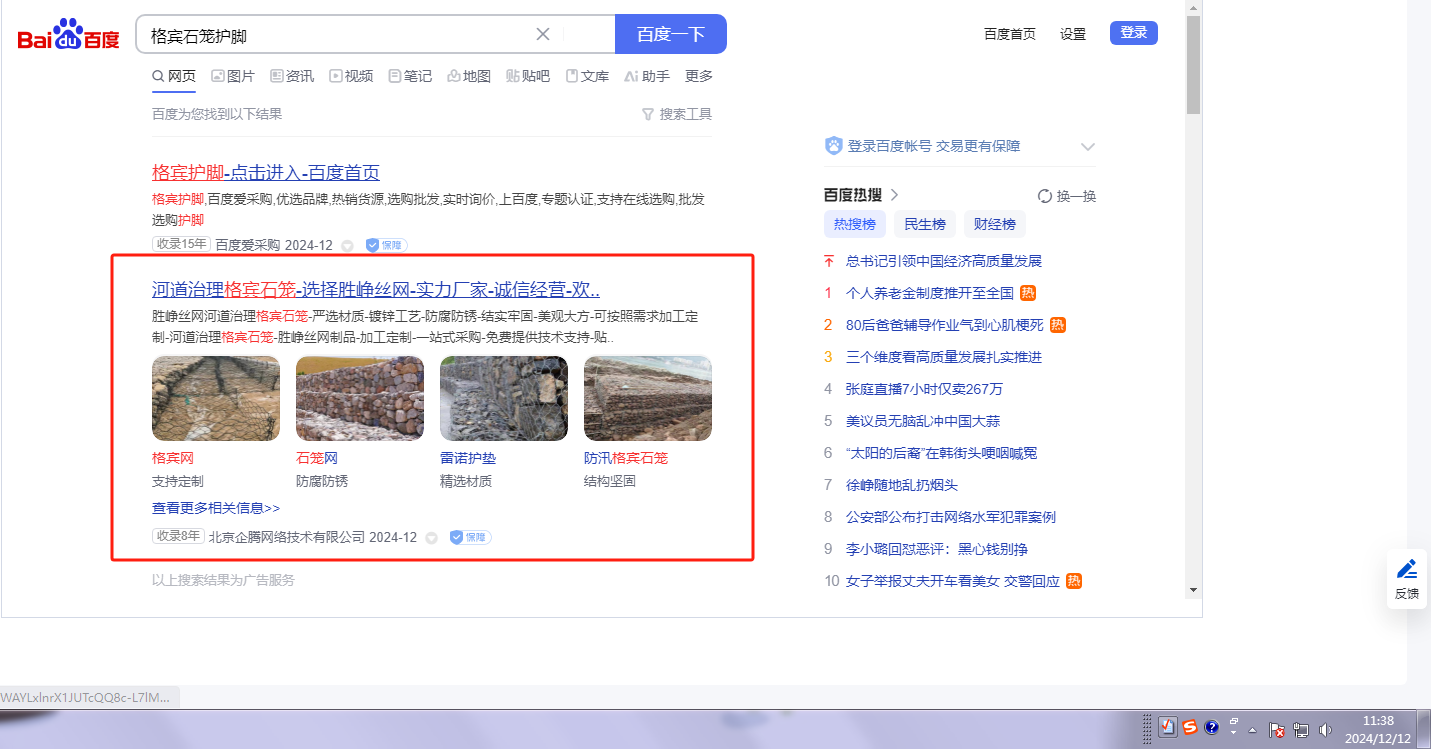Click the blue help question mark tray icon

click(x=1212, y=728)
